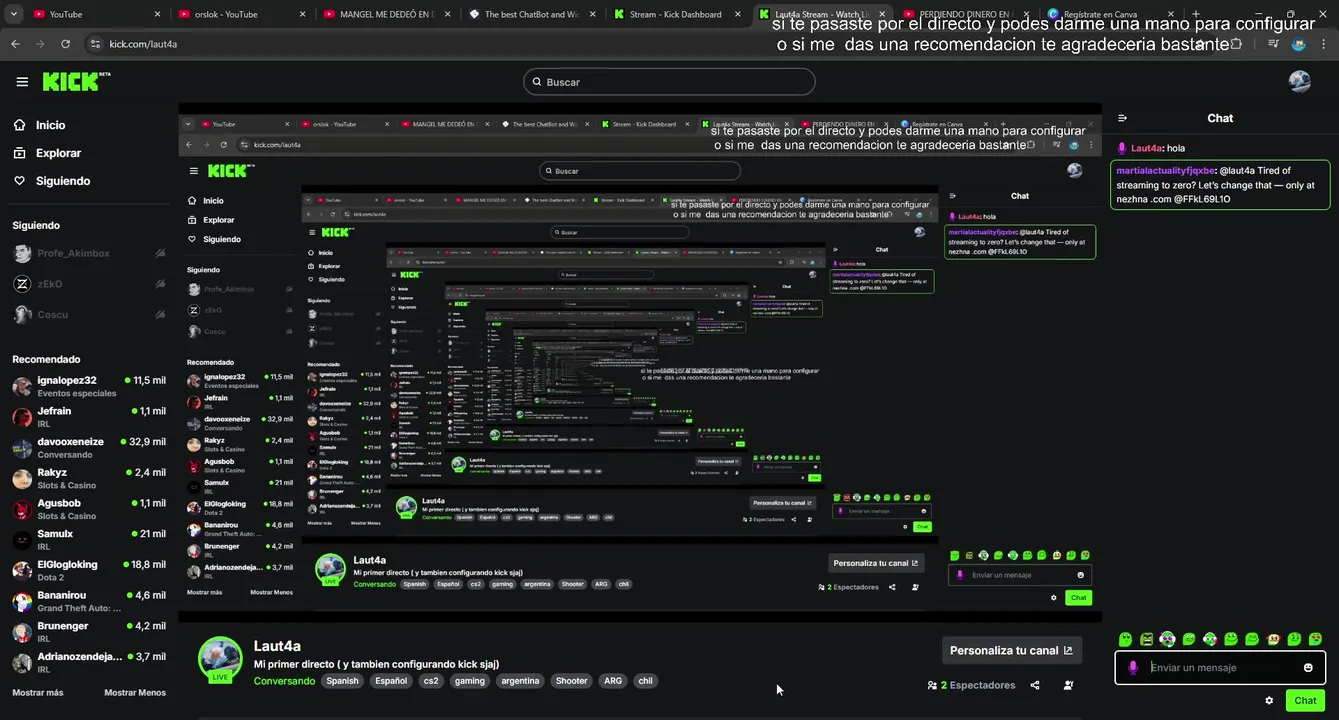Open the emoji picker in message box
The height and width of the screenshot is (720, 1339).
click(x=1308, y=667)
